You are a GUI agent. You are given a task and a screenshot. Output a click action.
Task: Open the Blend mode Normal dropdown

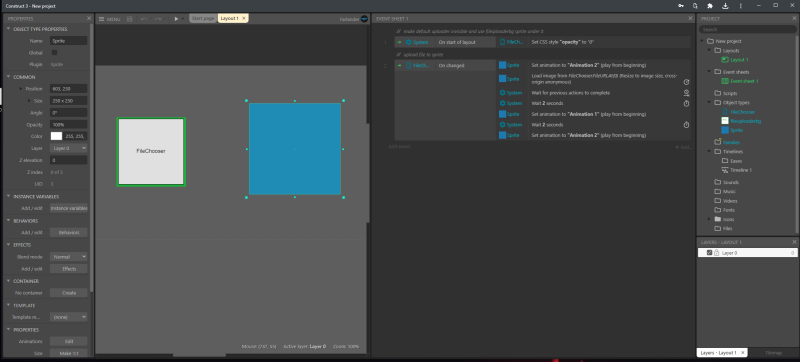point(68,257)
